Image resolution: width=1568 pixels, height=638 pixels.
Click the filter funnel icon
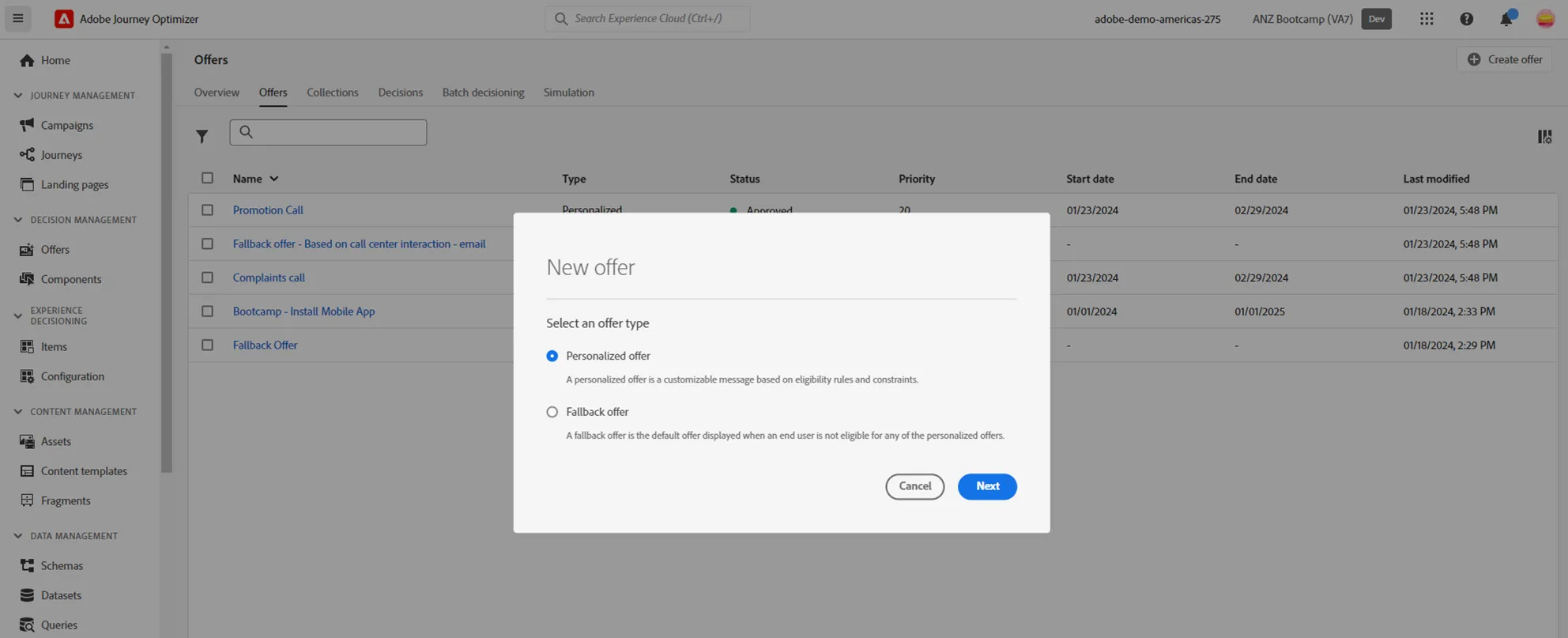(x=202, y=136)
